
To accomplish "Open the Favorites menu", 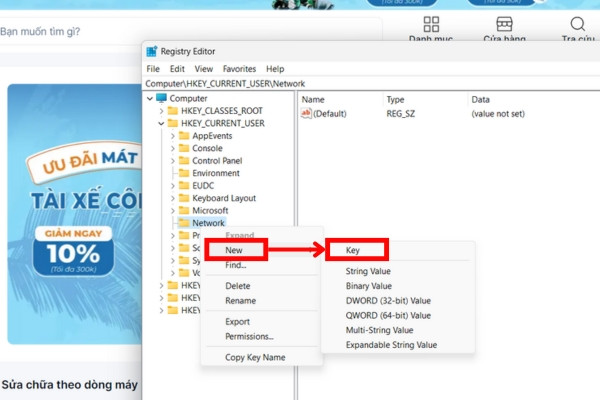I will click(x=239, y=69).
